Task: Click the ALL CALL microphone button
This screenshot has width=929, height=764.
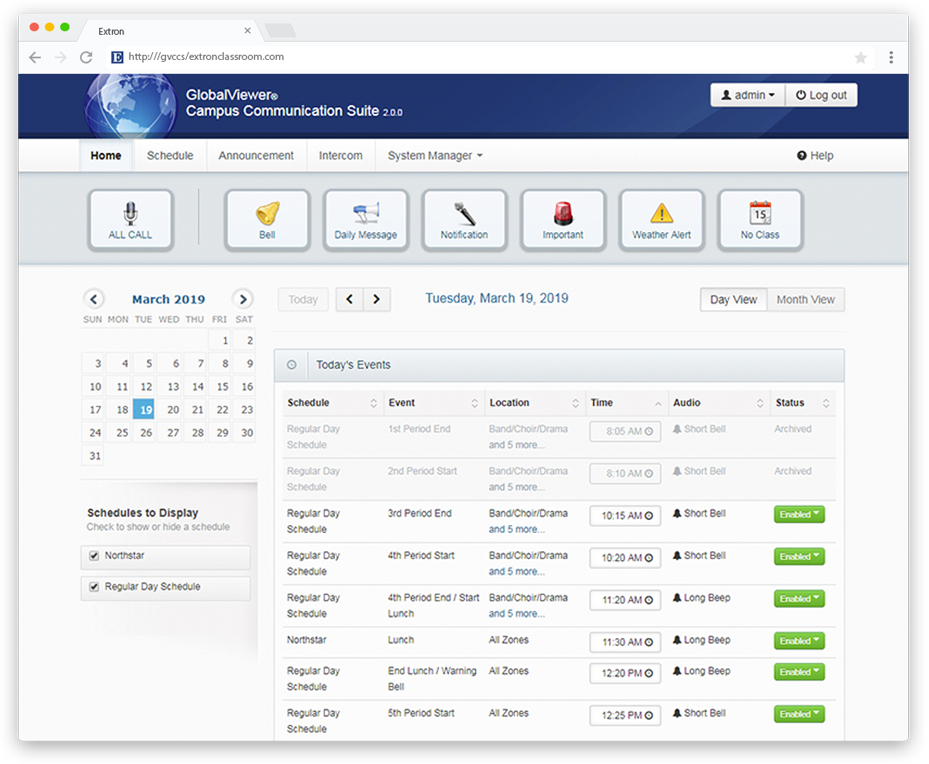Action: click(130, 220)
